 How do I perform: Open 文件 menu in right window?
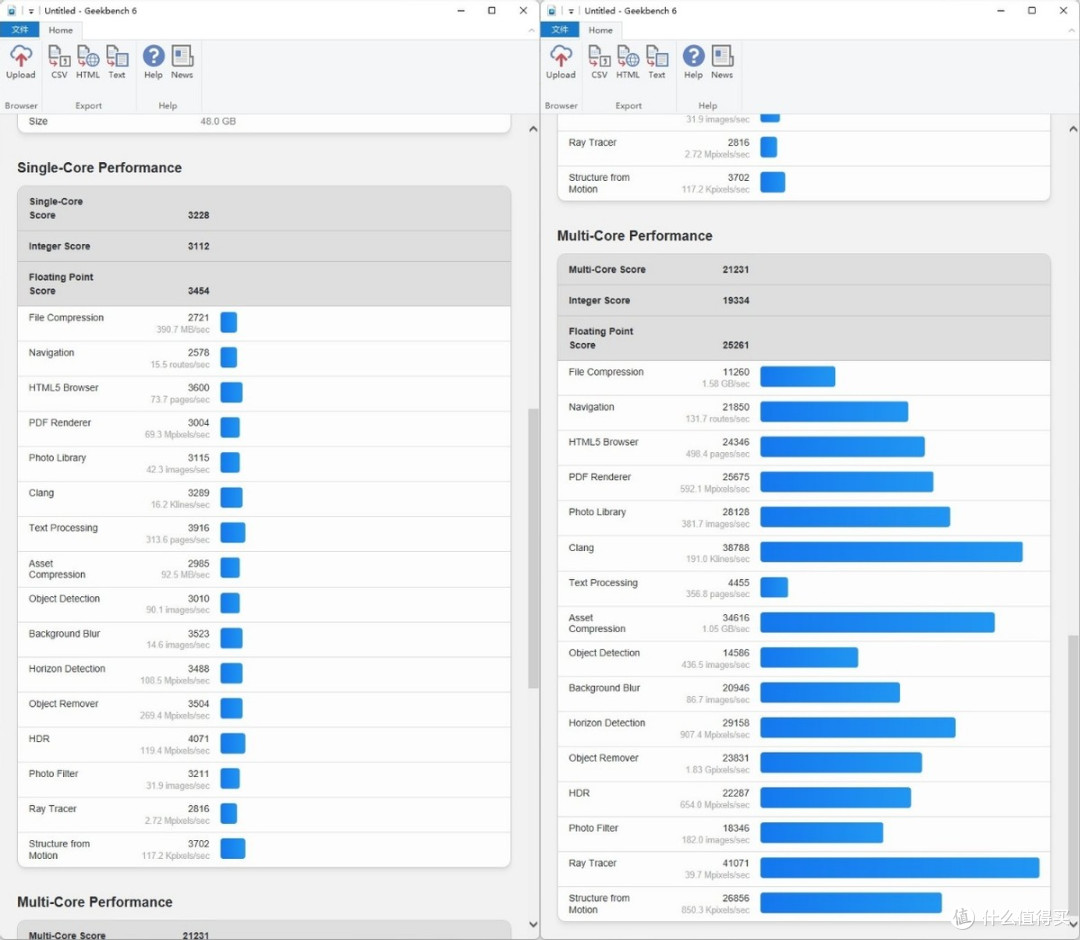coord(559,30)
